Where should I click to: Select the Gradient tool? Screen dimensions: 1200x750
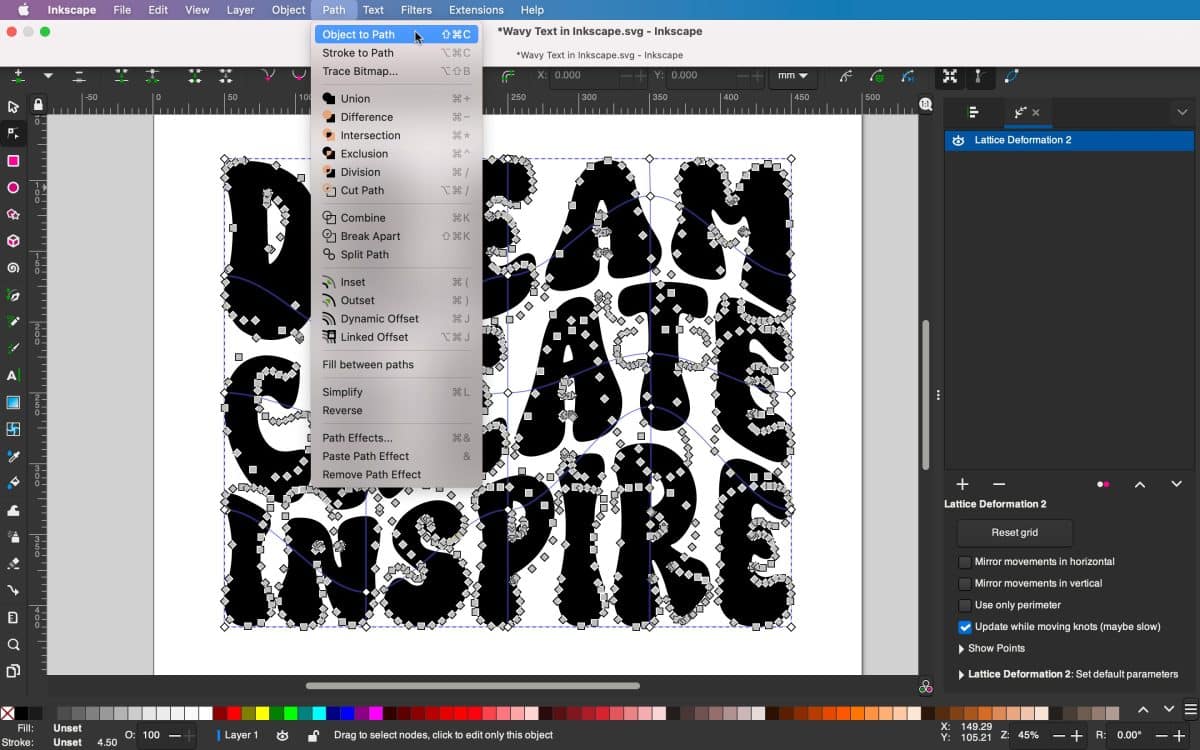point(13,403)
